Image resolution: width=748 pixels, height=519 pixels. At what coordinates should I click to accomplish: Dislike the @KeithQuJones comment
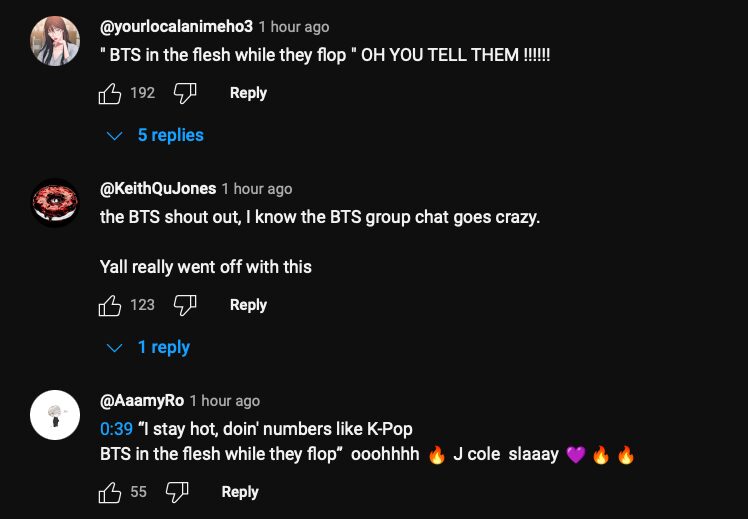[x=185, y=305]
